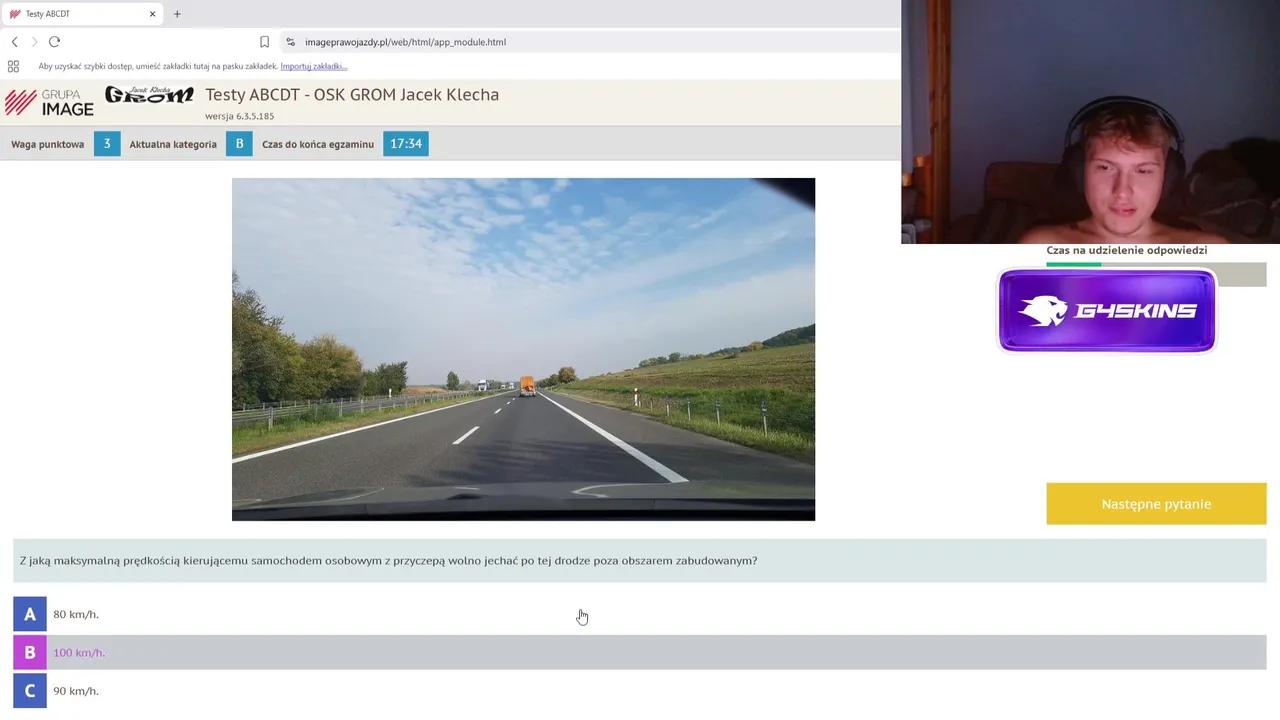The image size is (1280, 720).
Task: Click the Waga punktowa 3 badge
Action: pyautogui.click(x=107, y=144)
